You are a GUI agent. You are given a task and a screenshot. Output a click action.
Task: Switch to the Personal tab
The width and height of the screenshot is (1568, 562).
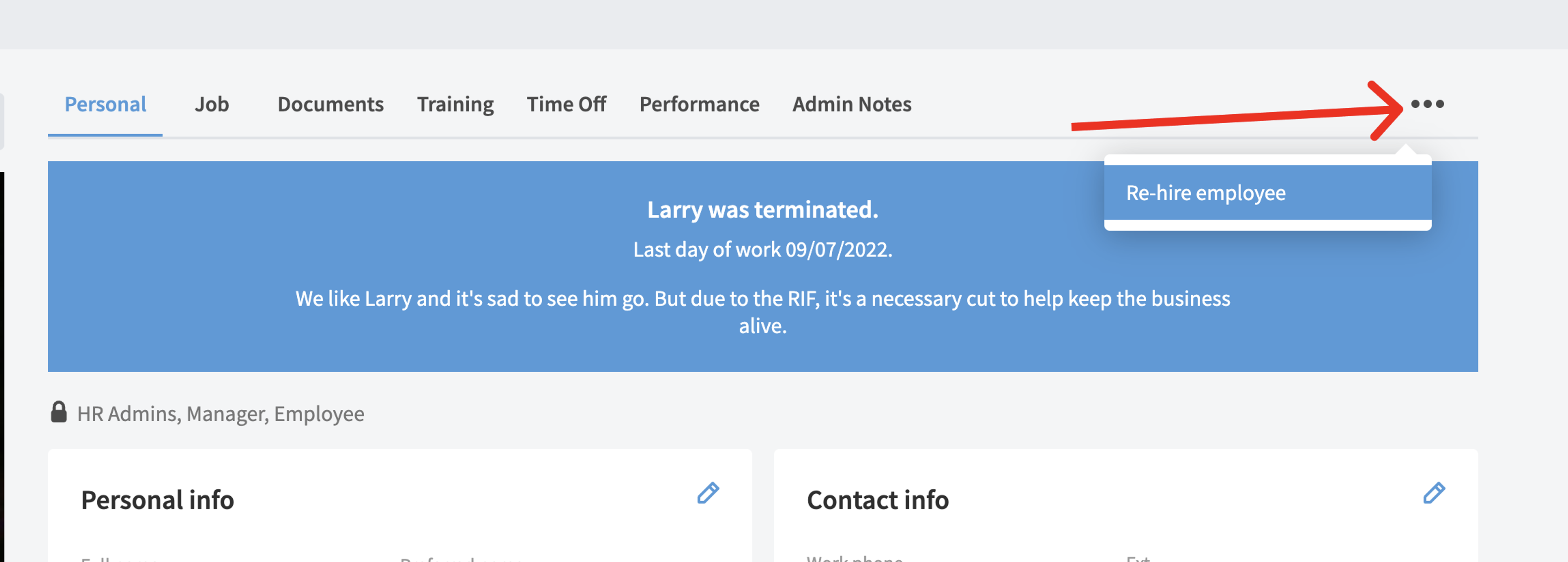click(x=105, y=104)
